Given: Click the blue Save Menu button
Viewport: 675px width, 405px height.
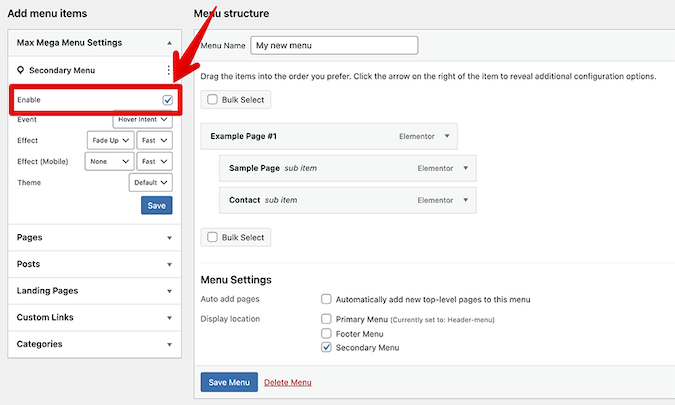Looking at the screenshot, I should point(229,382).
